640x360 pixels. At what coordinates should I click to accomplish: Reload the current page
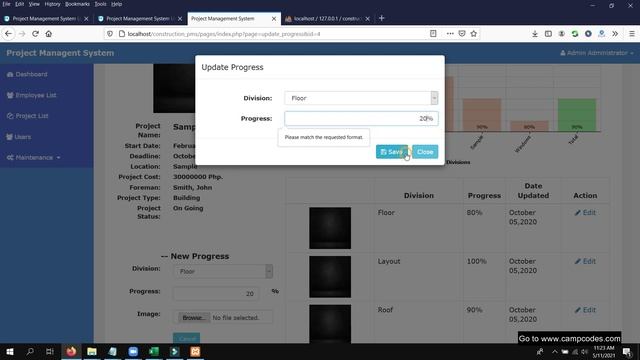[x=36, y=34]
